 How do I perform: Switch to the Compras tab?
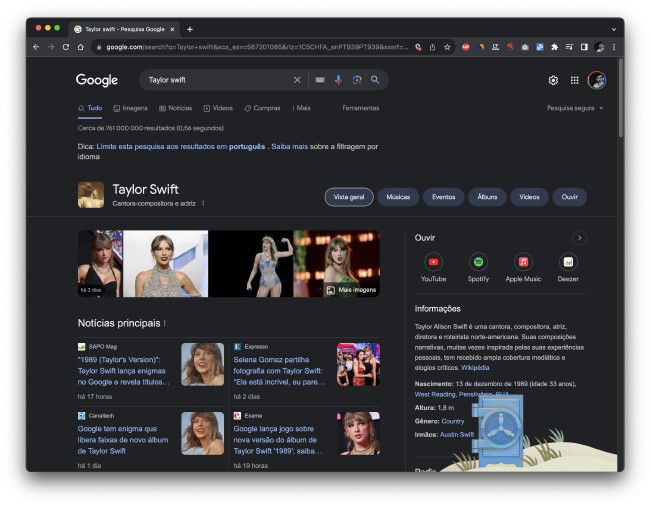262,108
